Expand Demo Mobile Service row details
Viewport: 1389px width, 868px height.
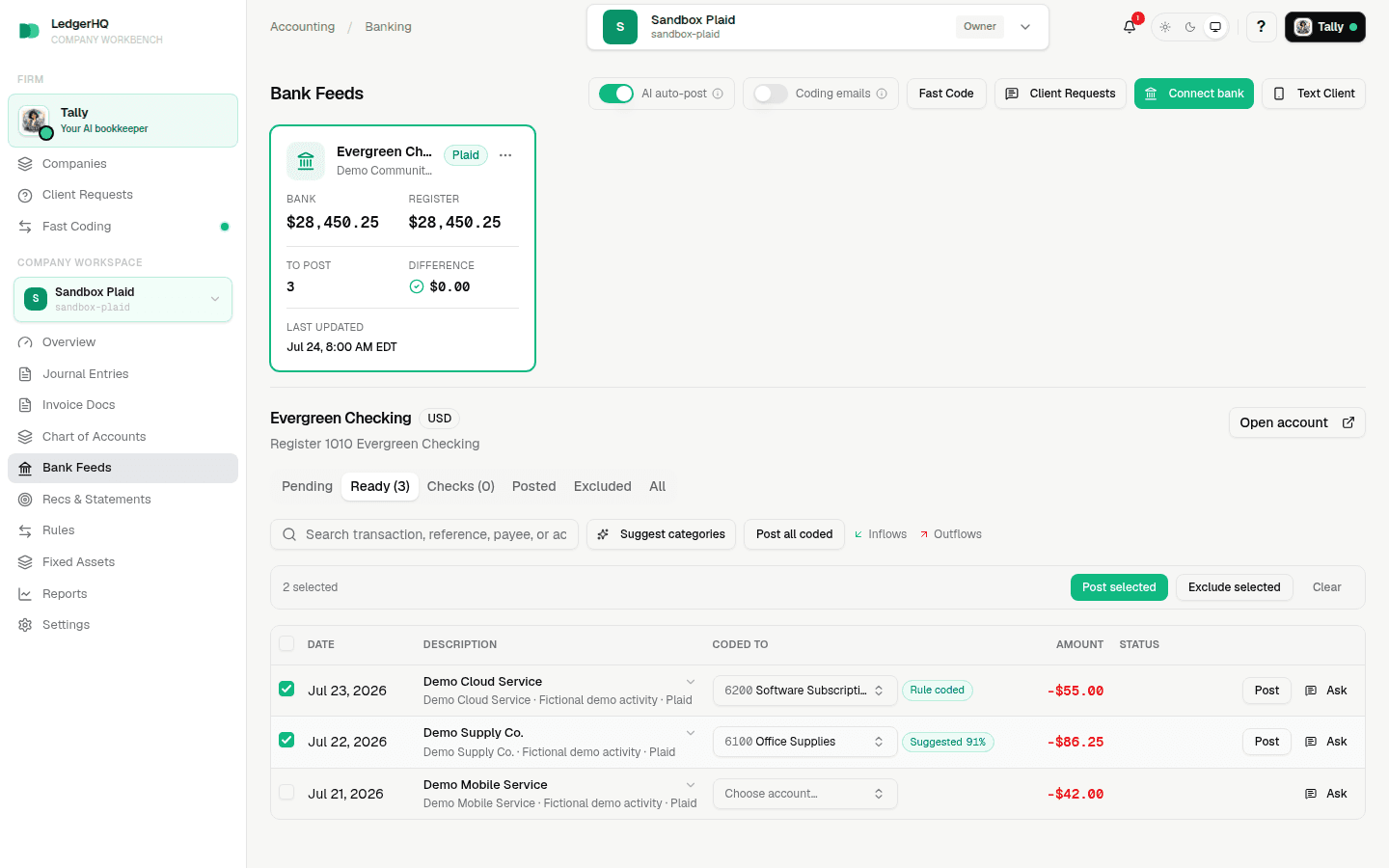pyautogui.click(x=691, y=785)
